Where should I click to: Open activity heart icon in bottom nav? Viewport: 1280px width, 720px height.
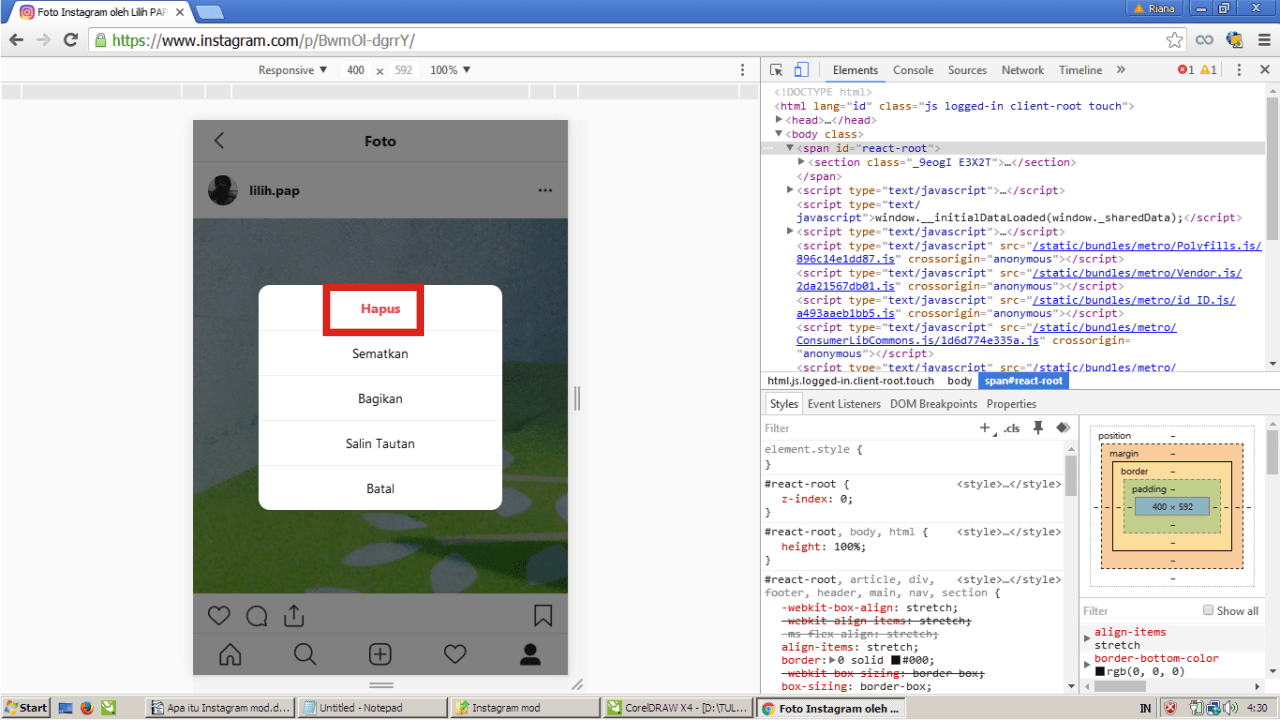(455, 655)
